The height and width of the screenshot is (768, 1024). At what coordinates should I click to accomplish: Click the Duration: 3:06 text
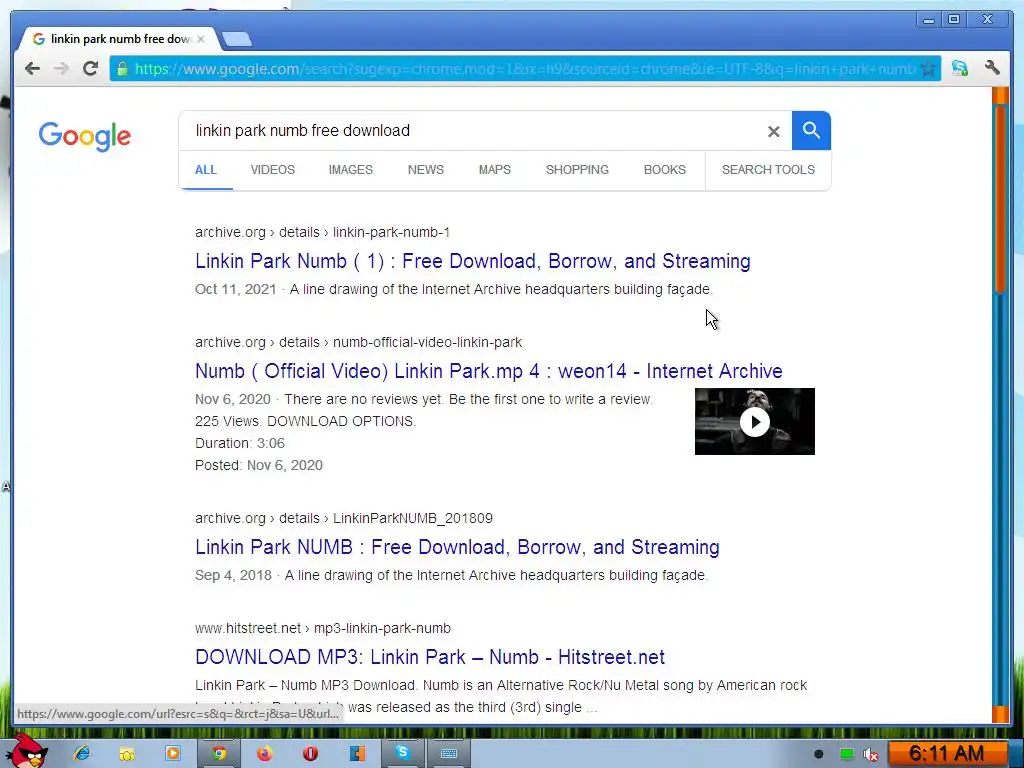click(240, 443)
